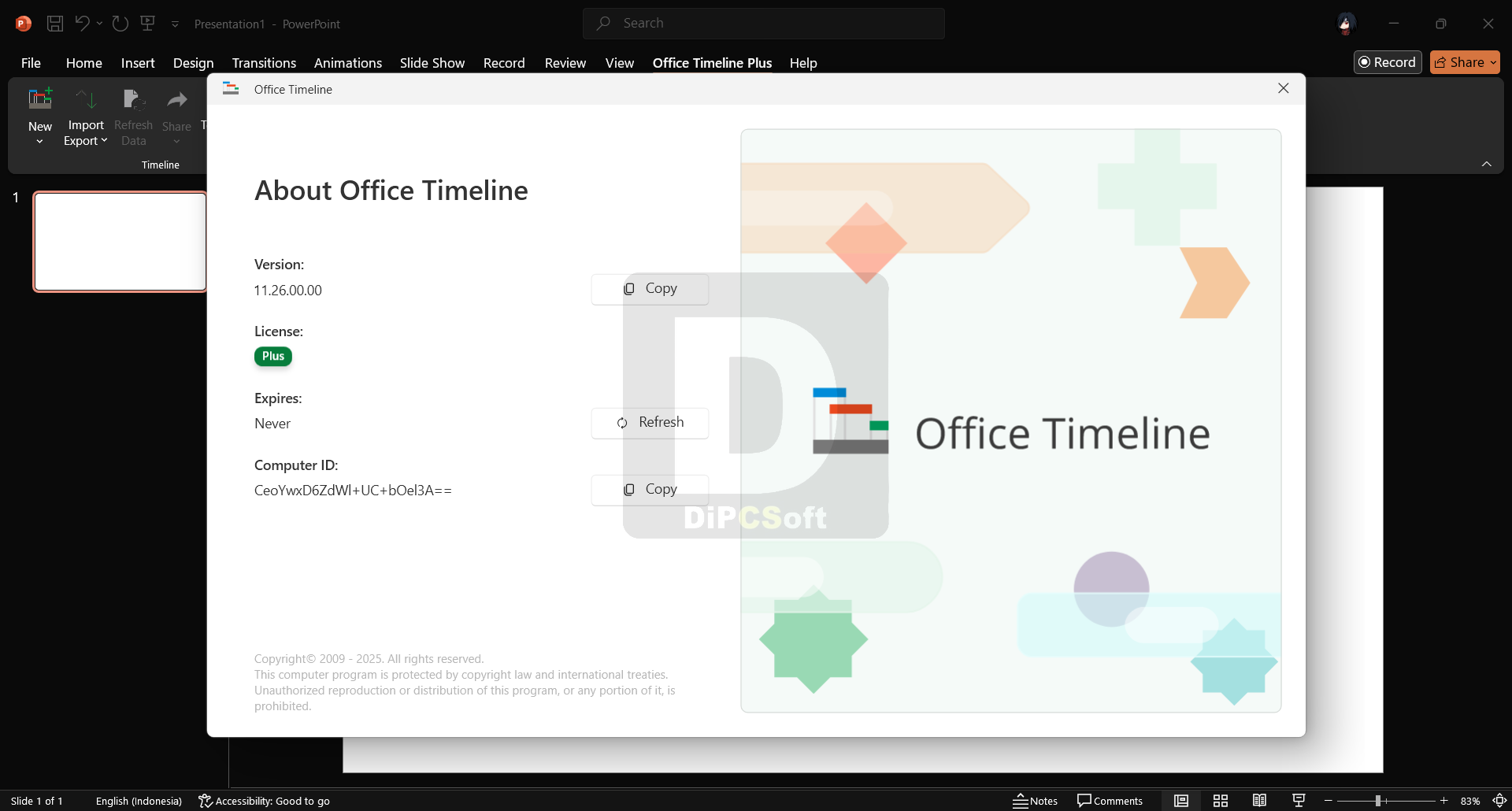
Task: Close the Office Timeline about dialog
Action: [x=1283, y=88]
